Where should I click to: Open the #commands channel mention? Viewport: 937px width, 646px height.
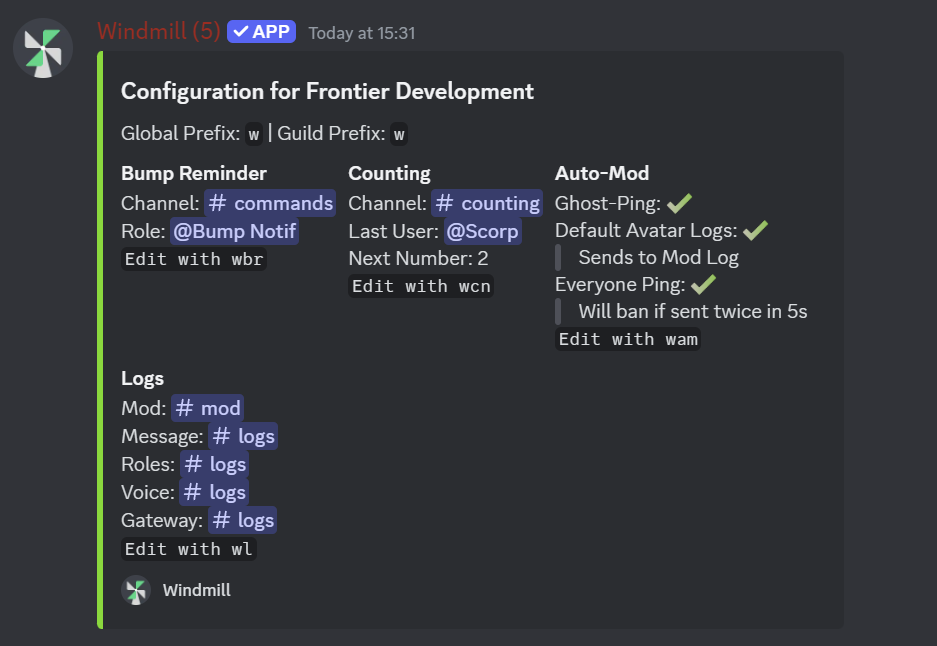[270, 203]
